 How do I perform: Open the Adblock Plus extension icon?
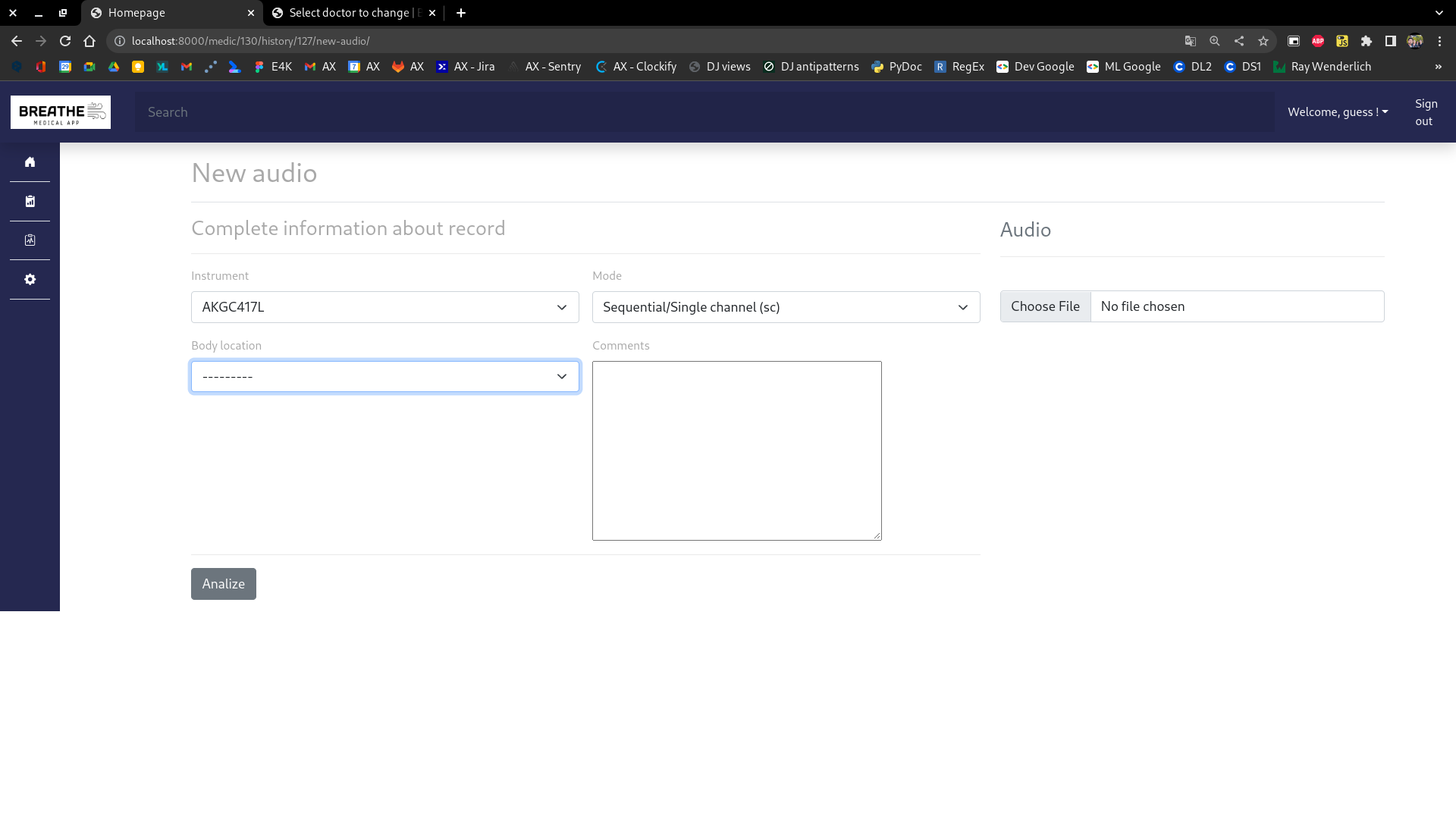[x=1318, y=41]
